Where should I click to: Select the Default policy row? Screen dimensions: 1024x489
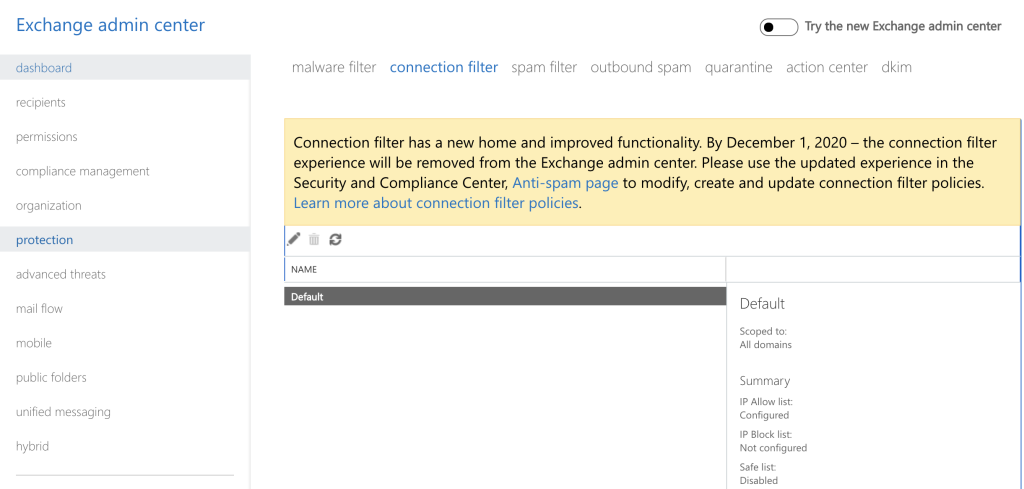point(505,296)
